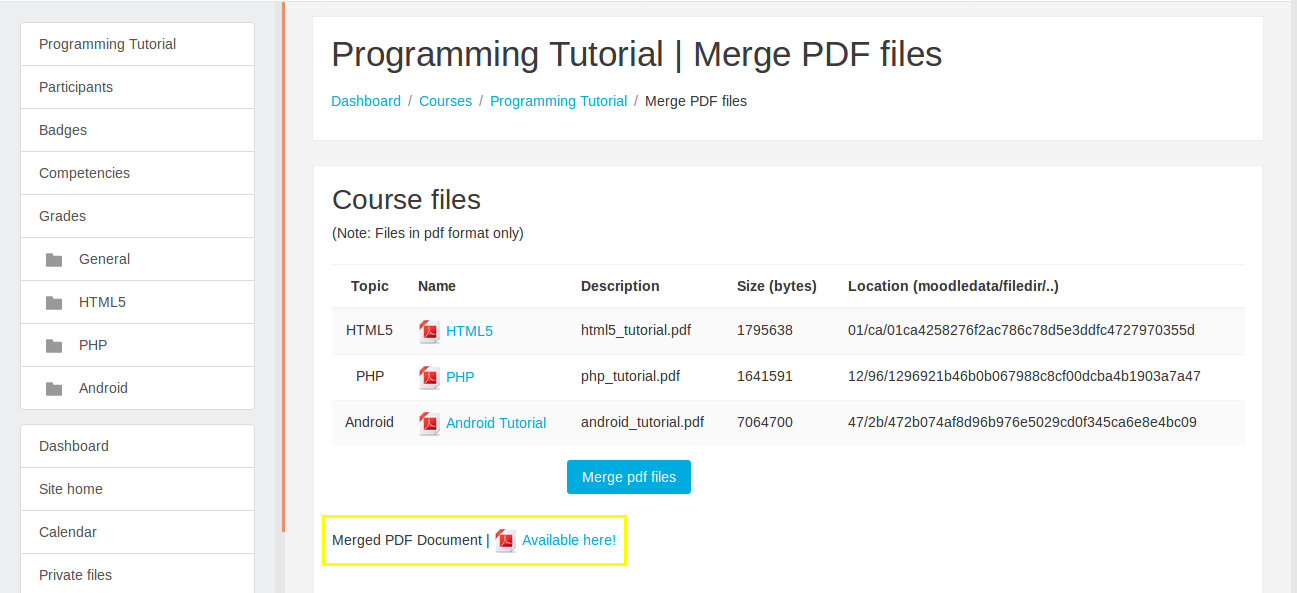
Task: Click the folder icon next to HTML5 in sidebar
Action: tap(54, 303)
